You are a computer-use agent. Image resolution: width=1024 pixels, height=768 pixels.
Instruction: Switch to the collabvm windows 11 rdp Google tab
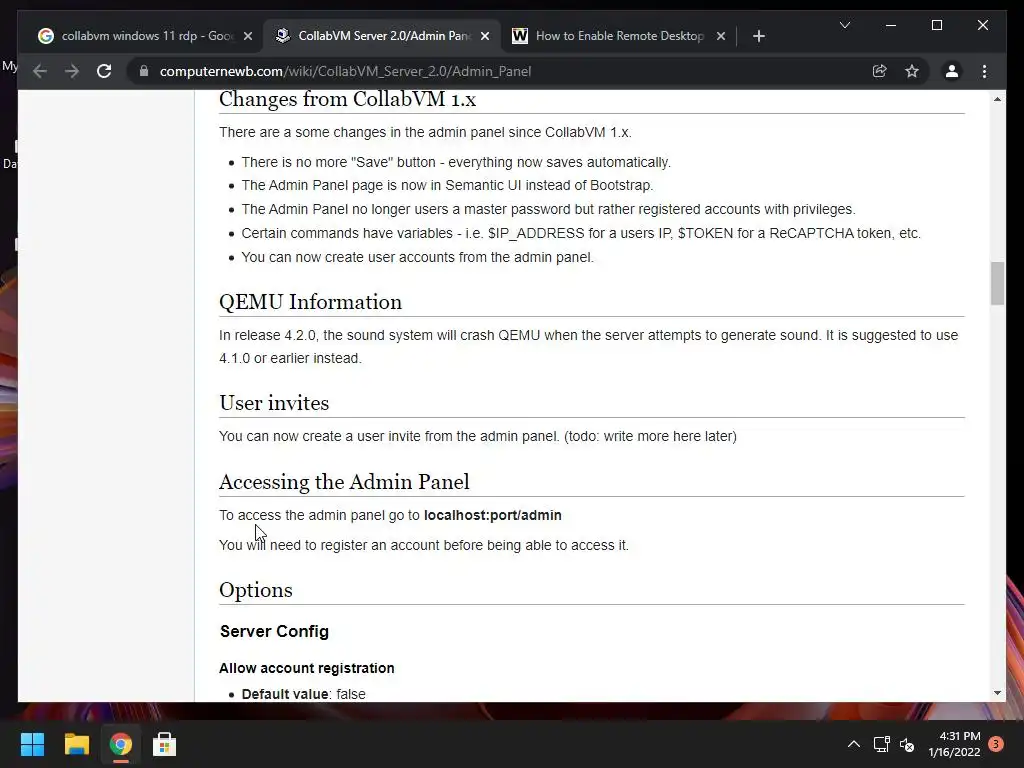144,36
